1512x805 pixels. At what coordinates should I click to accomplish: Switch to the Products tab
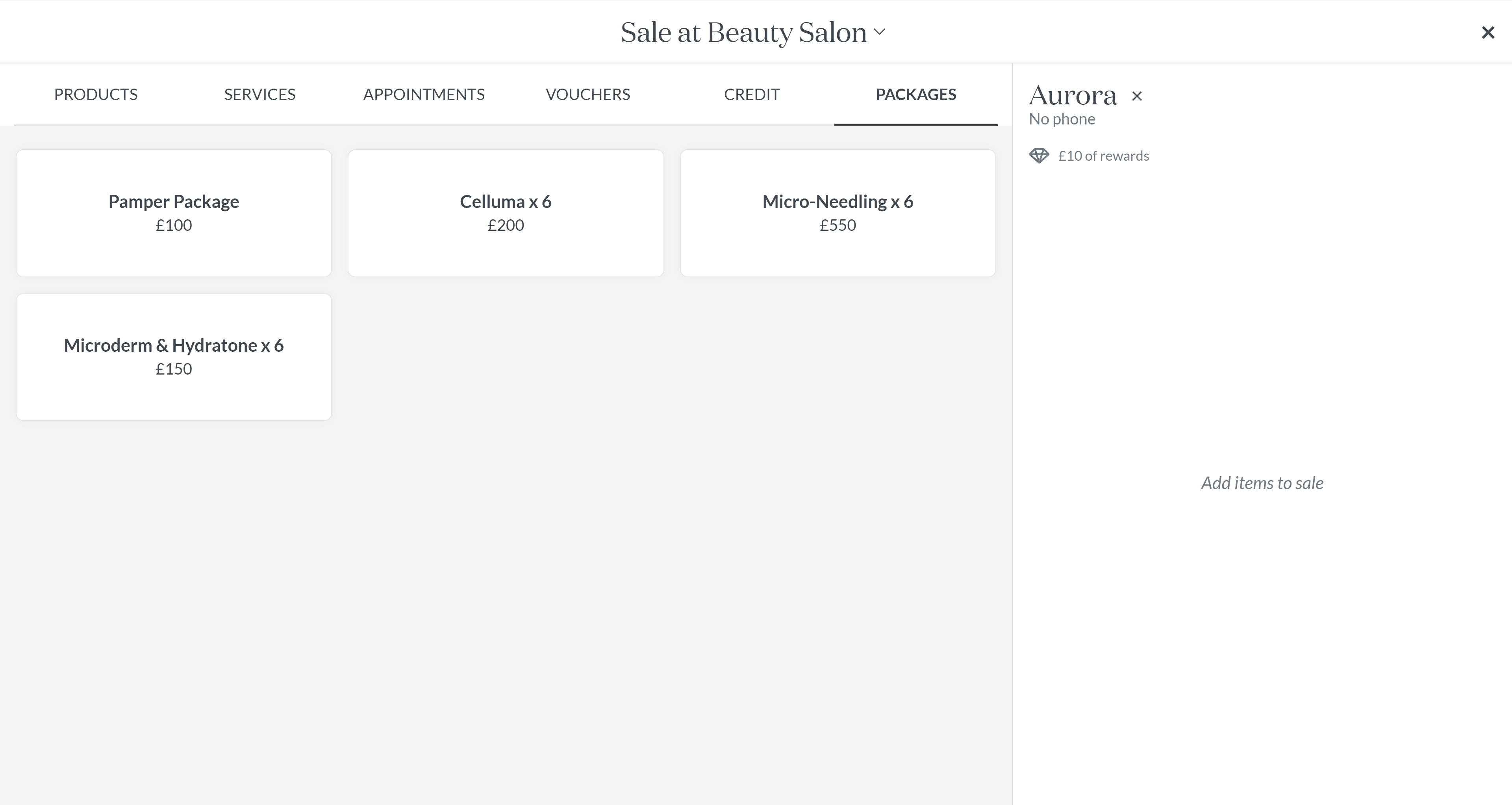click(x=96, y=95)
